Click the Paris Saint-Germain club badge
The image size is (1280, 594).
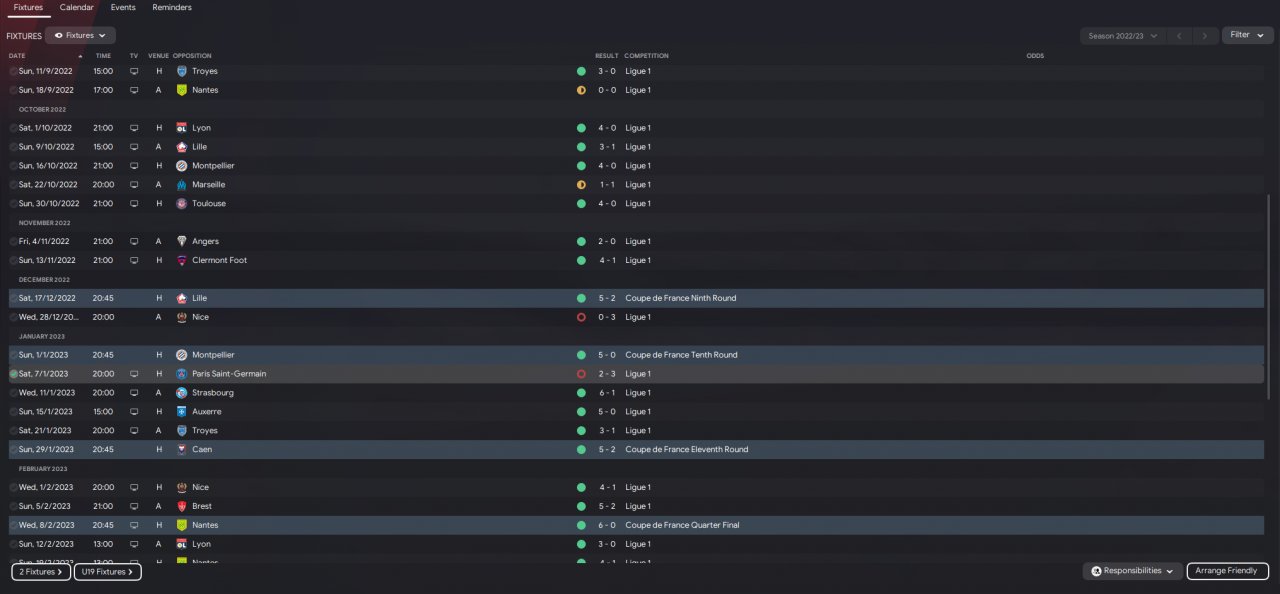181,374
